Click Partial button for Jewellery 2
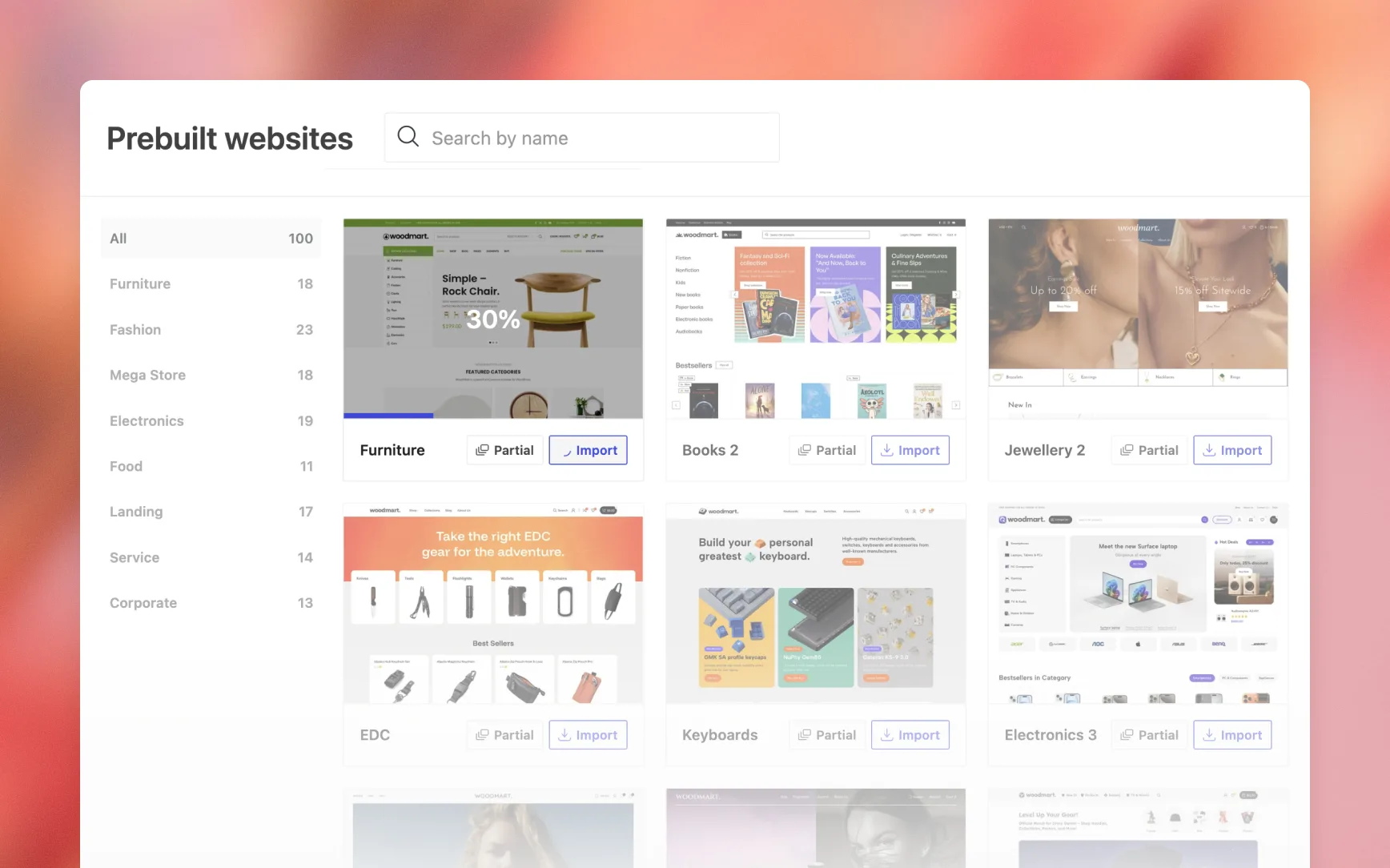This screenshot has height=868, width=1390. (x=1150, y=450)
